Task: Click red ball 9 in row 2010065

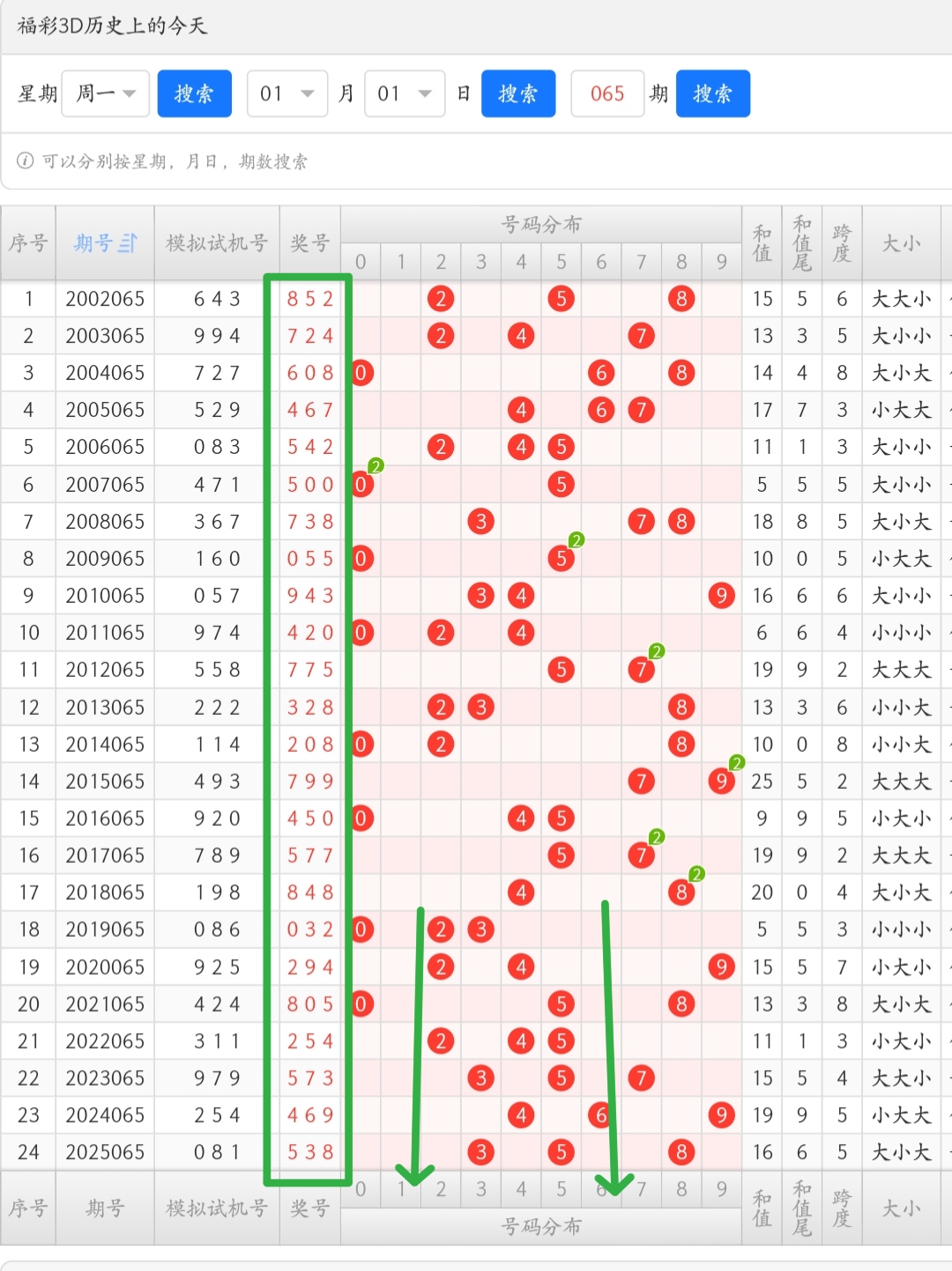Action: tap(721, 596)
